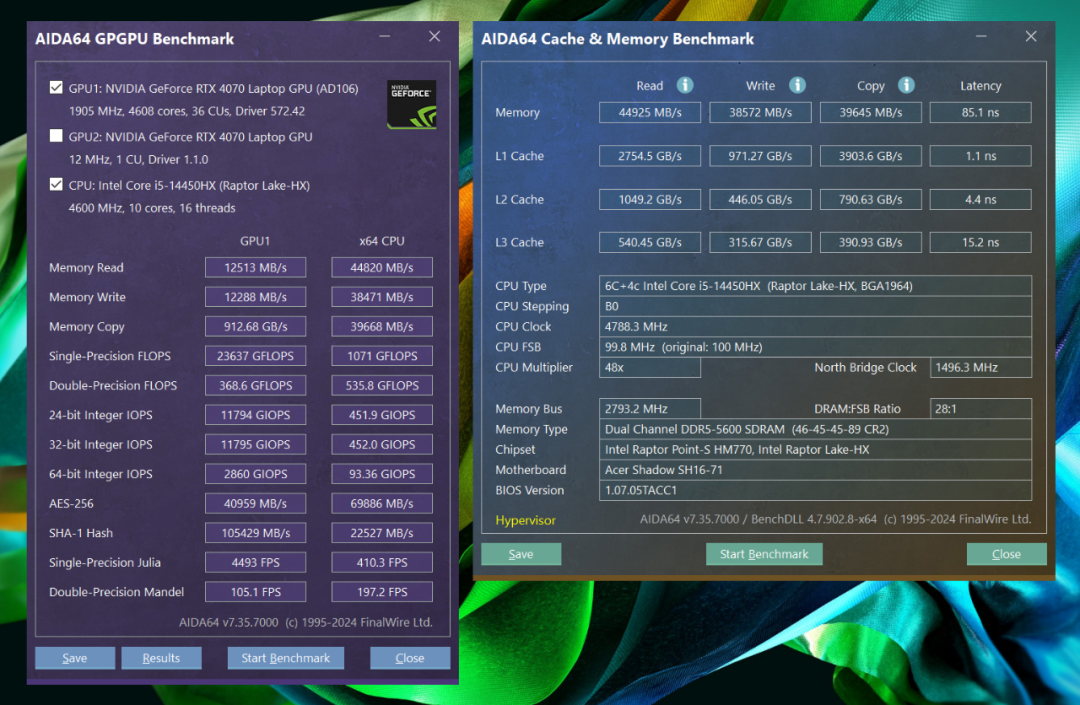This screenshot has width=1080, height=705.
Task: Click the NVIDIA GeForce logo
Action: tap(411, 104)
